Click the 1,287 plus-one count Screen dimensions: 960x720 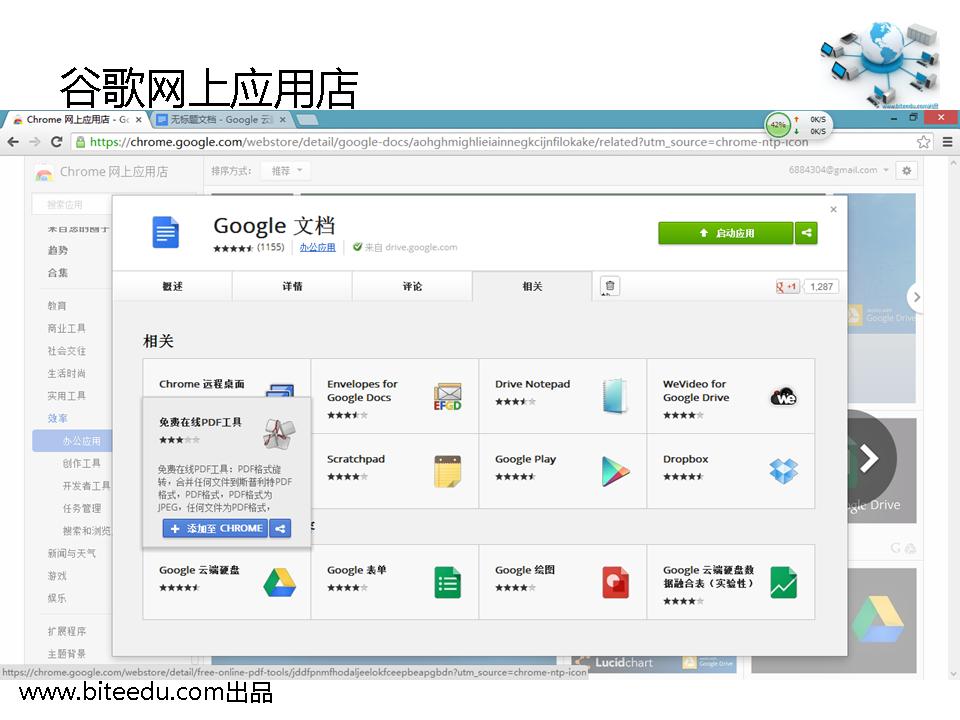click(821, 287)
